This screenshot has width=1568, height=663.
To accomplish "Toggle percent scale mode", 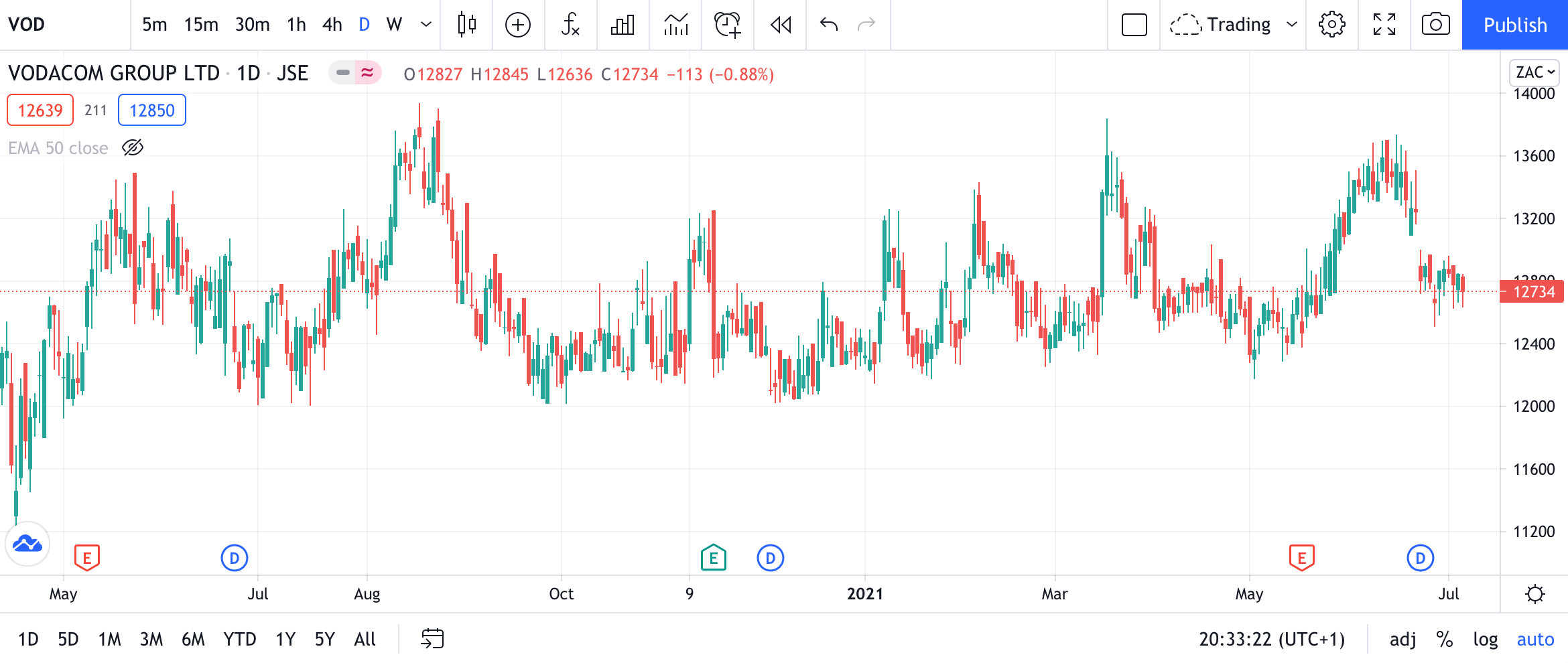I will (1444, 639).
